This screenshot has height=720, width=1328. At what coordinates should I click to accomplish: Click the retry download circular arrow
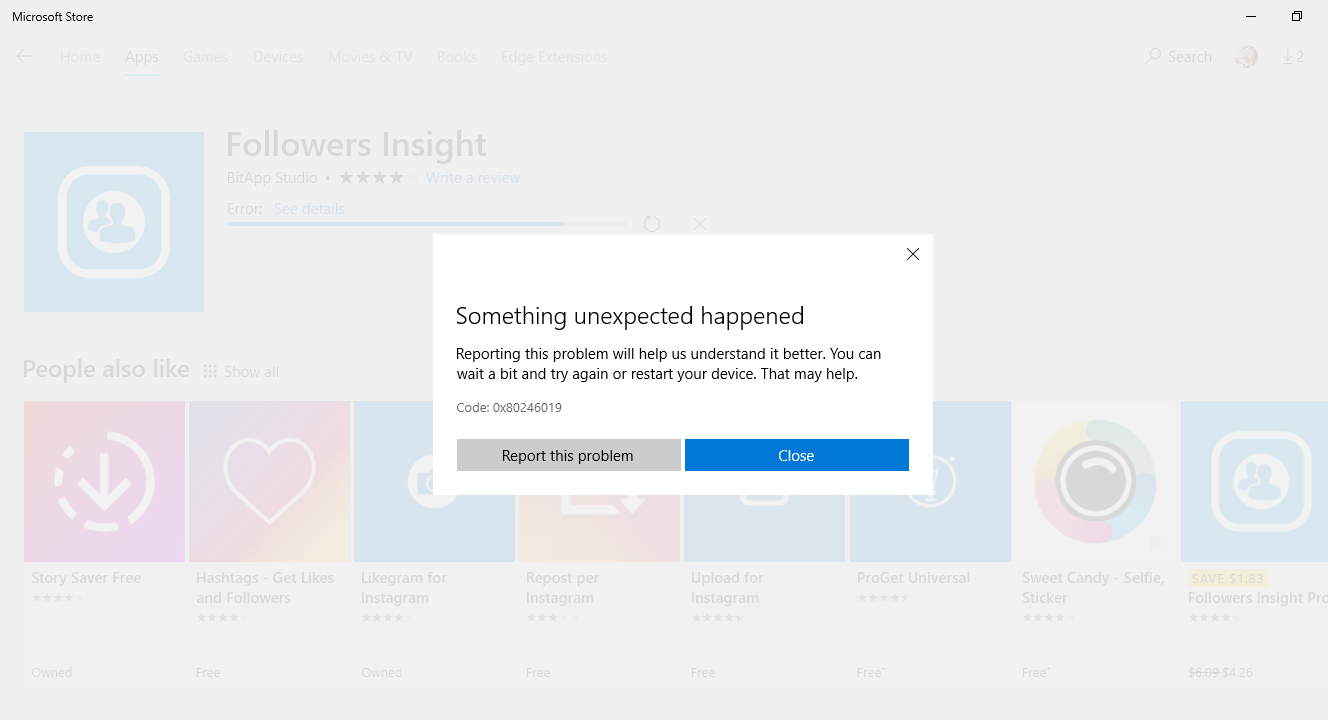[652, 224]
